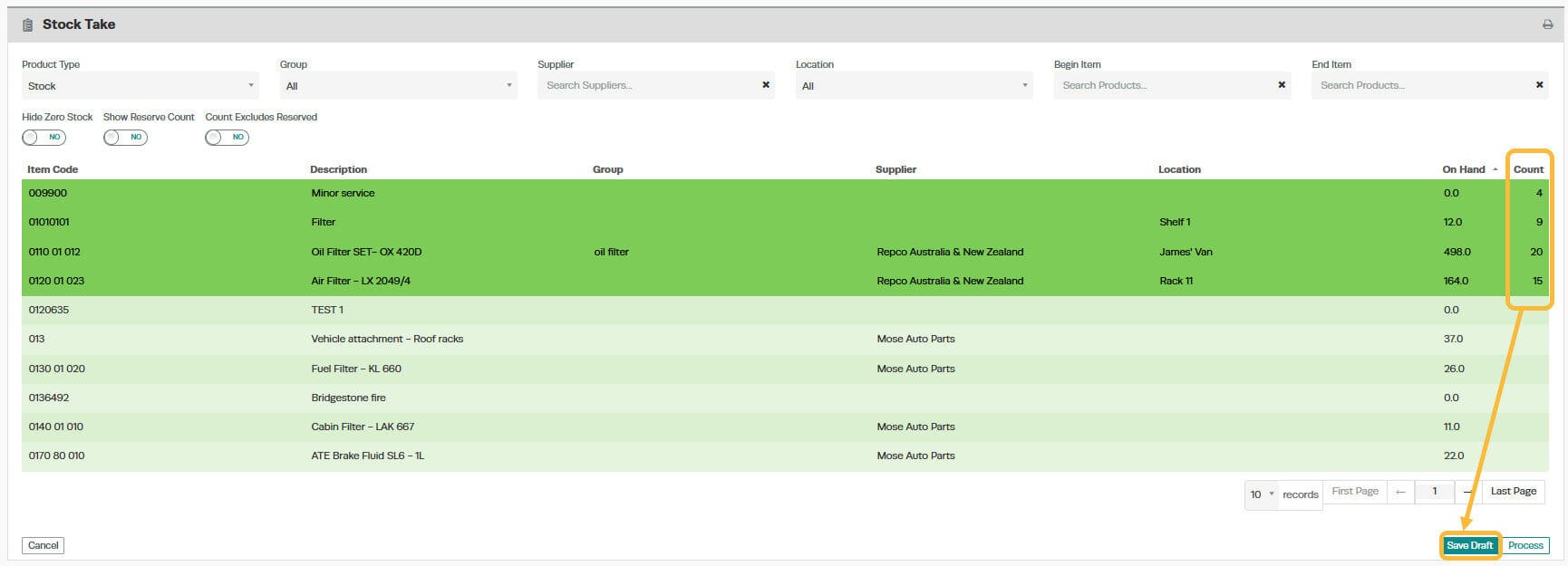
Task: Go to First Page
Action: (x=1355, y=492)
